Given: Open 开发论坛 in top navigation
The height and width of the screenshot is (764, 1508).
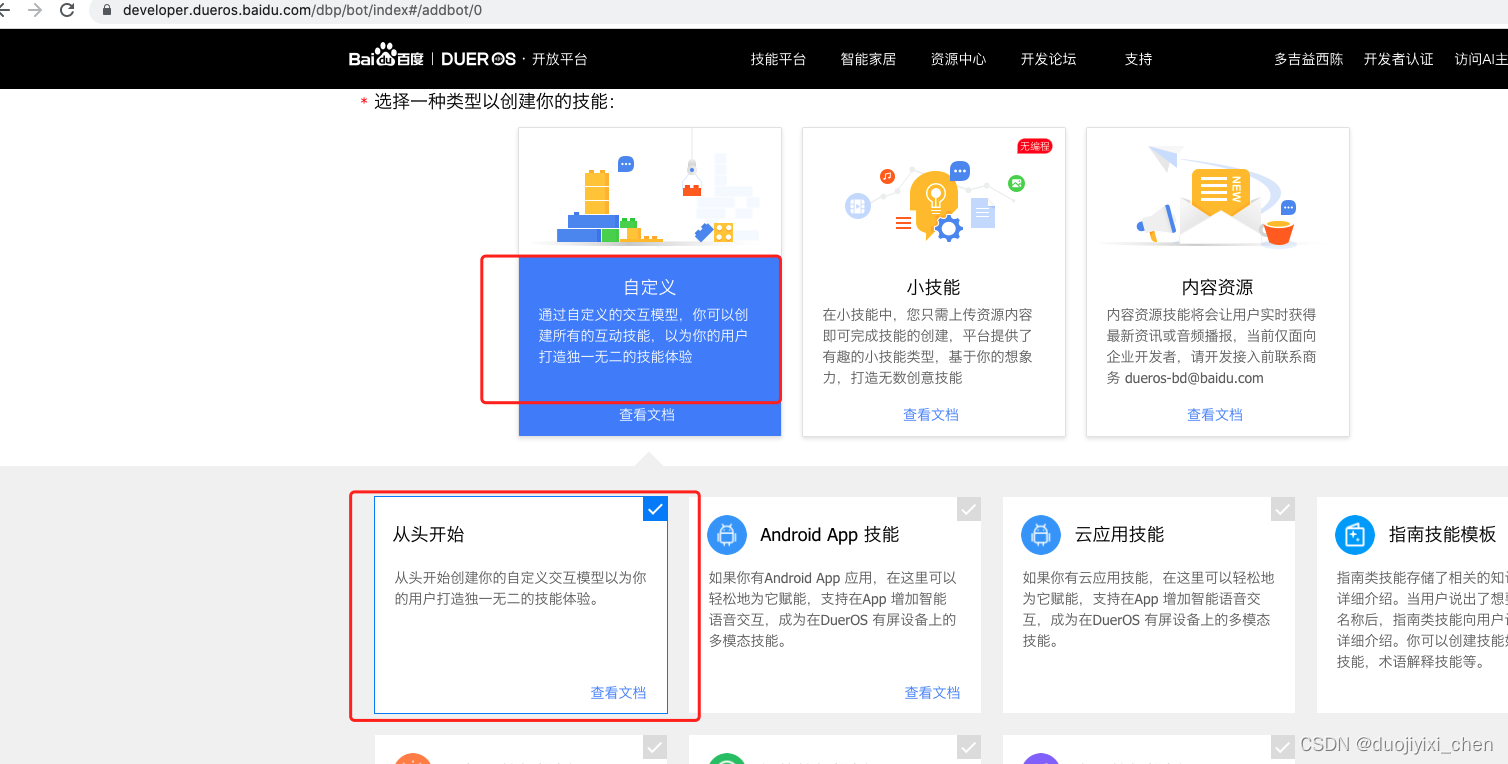Looking at the screenshot, I should tap(1048, 59).
